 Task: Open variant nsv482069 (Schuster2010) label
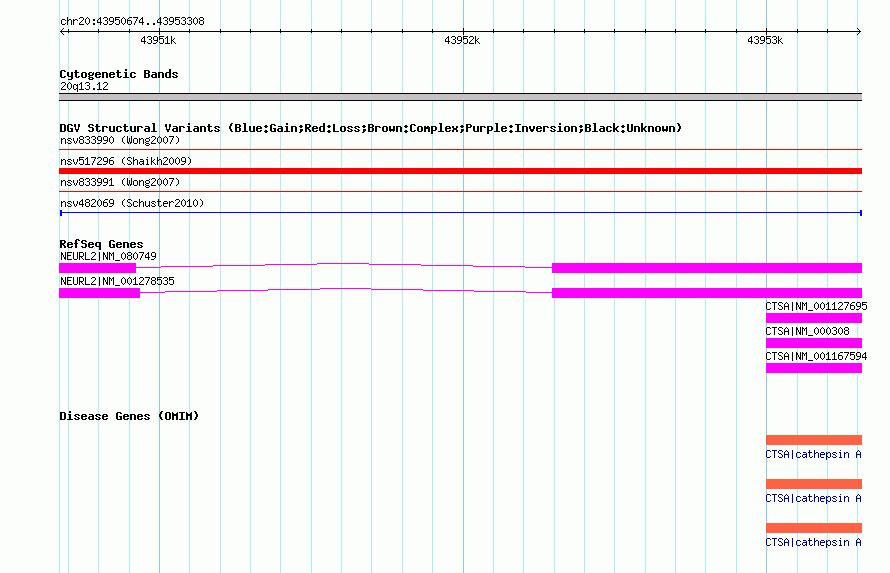tap(132, 203)
